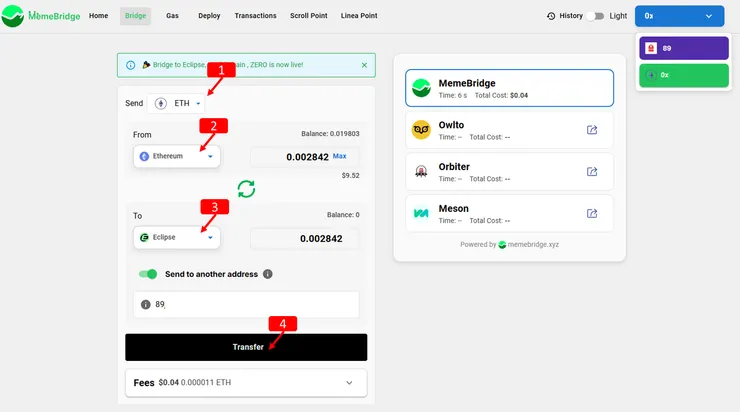Select the purple 89 wallet entry
Screen dimensions: 740x412
(684, 48)
